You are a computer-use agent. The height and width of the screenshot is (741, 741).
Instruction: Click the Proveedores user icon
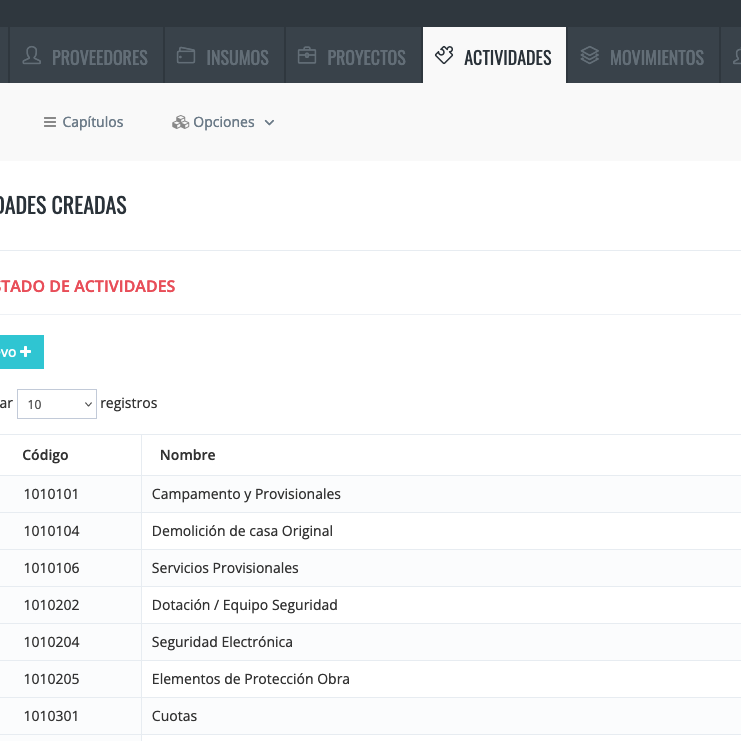[x=32, y=56]
